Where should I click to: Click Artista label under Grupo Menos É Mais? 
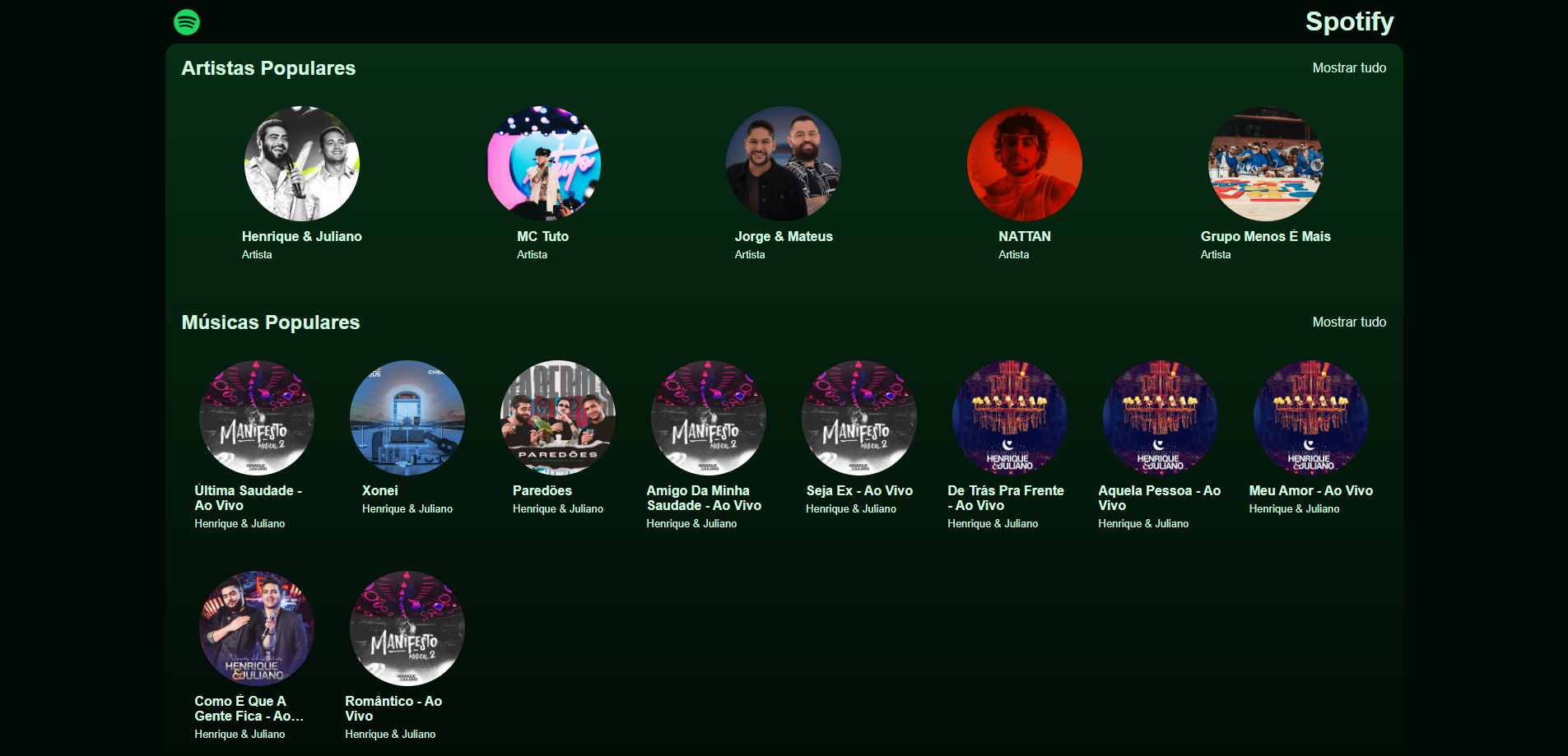pyautogui.click(x=1216, y=255)
